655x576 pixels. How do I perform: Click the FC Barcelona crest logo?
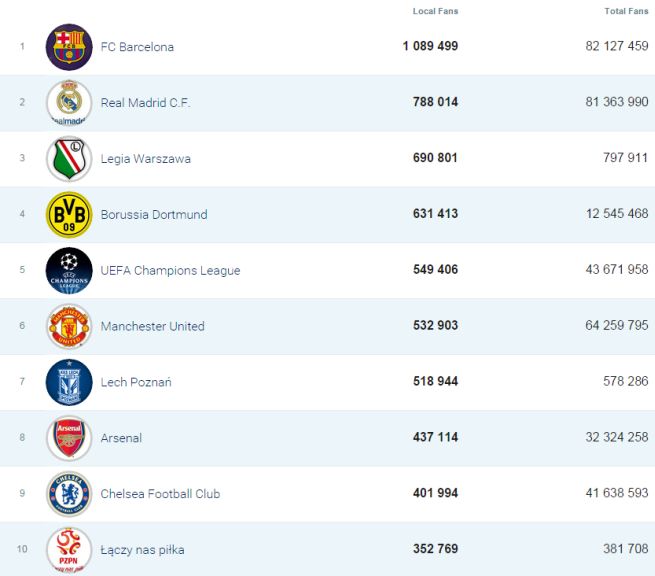tap(69, 47)
